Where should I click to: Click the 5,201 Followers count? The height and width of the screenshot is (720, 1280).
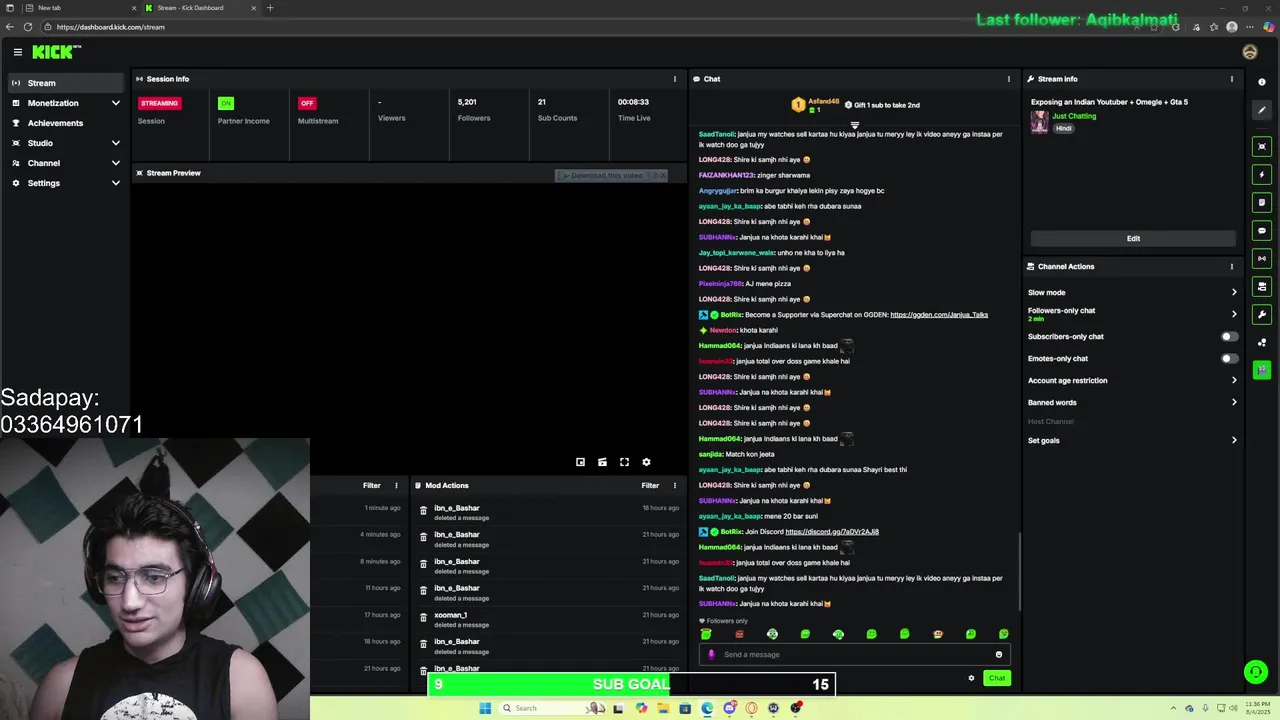click(467, 102)
